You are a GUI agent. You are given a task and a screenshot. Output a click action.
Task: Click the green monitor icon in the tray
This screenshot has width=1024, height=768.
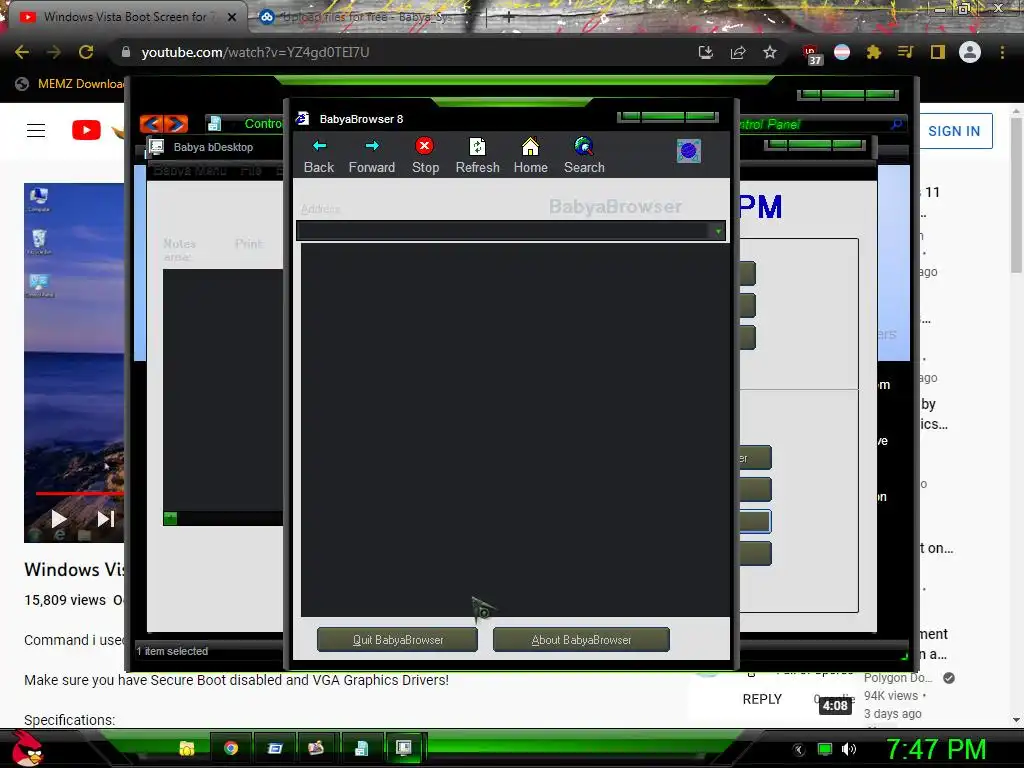coord(825,749)
